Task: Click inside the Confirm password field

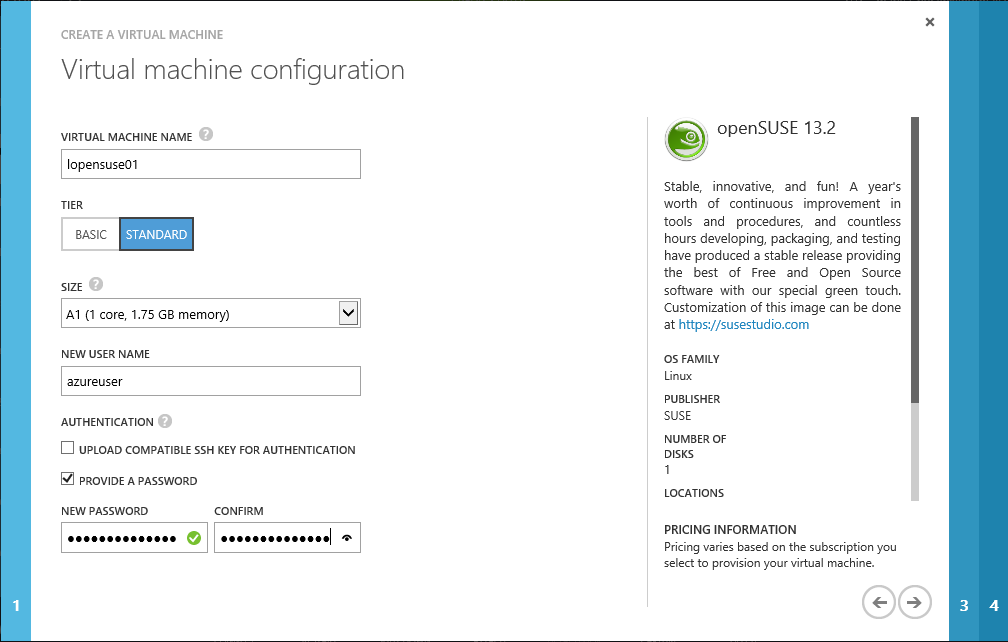Action: pos(287,538)
